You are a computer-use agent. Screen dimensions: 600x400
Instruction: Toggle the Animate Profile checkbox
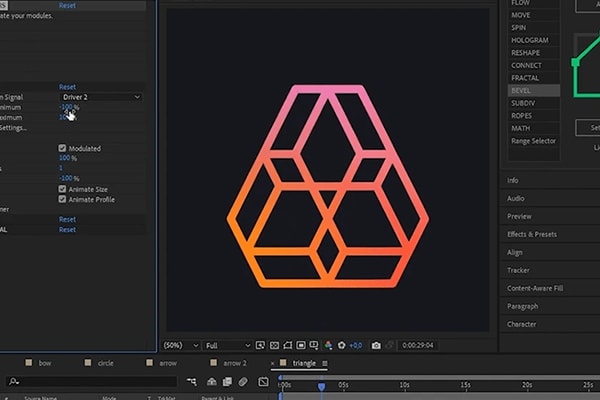coord(63,198)
